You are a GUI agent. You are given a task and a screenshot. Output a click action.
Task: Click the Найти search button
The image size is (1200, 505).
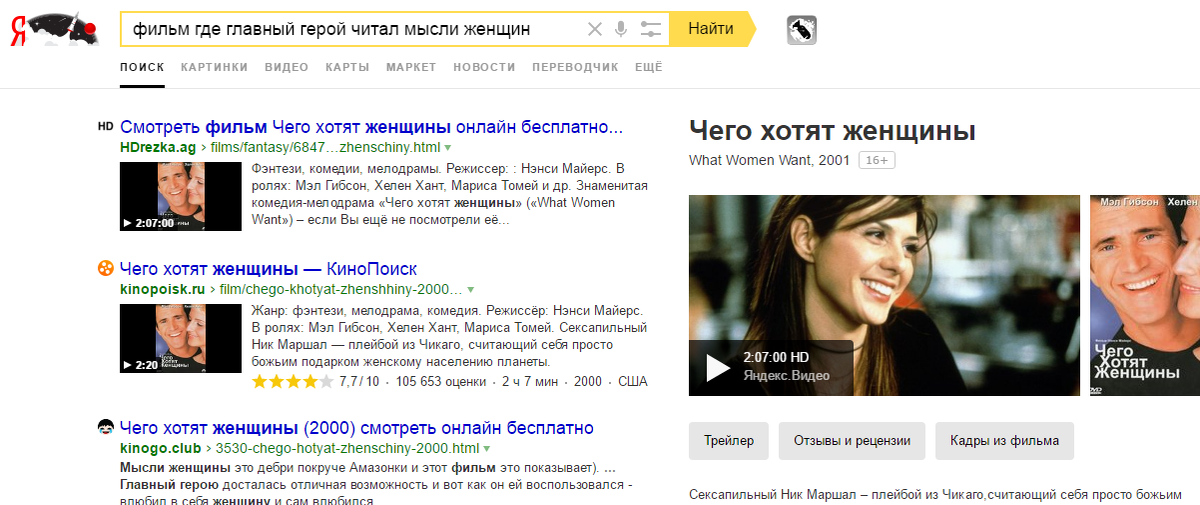click(711, 29)
